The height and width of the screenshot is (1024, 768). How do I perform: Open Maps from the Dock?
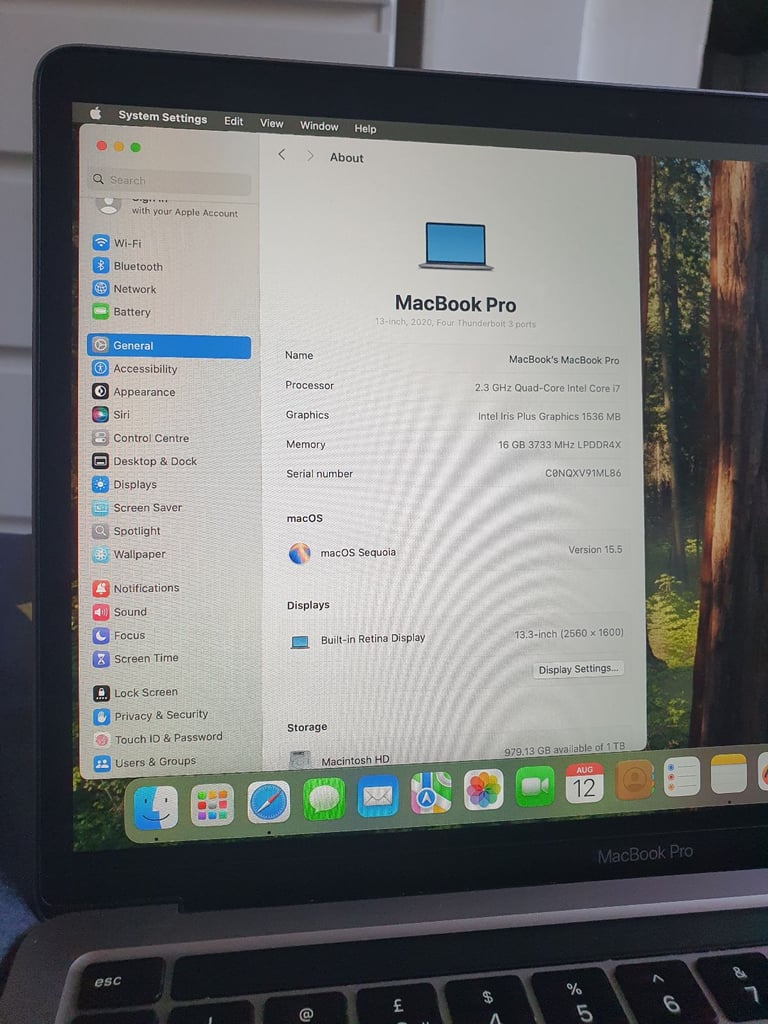[431, 793]
